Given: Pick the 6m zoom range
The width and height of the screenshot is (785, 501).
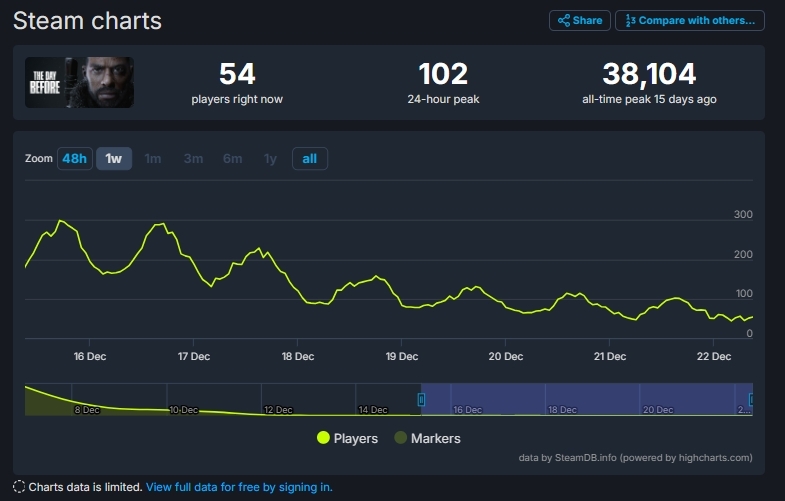Looking at the screenshot, I should (232, 159).
